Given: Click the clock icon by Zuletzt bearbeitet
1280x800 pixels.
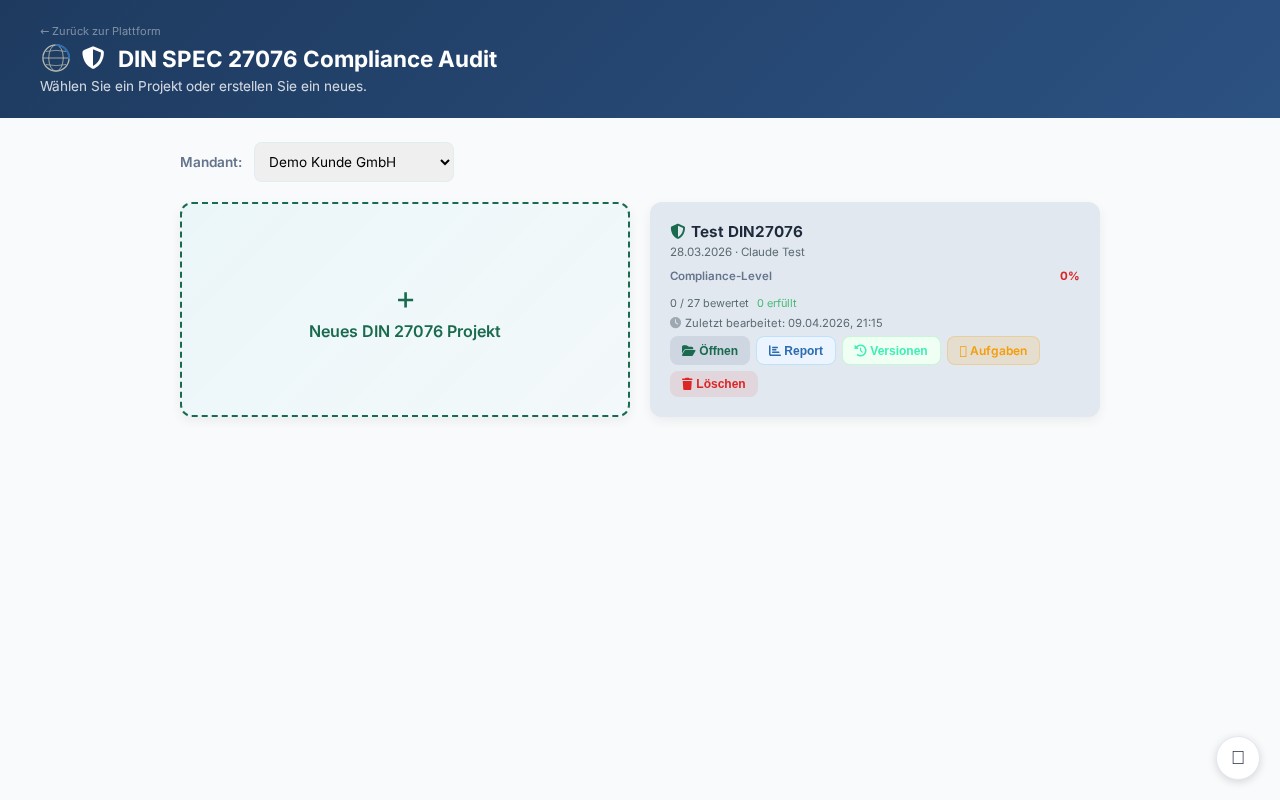Looking at the screenshot, I should coord(675,323).
